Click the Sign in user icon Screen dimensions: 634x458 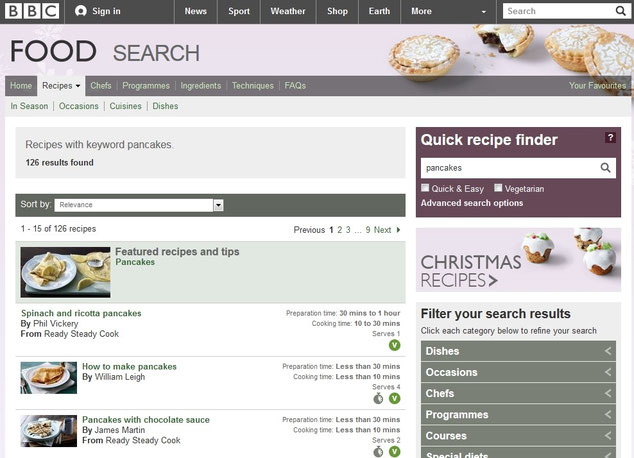pyautogui.click(x=81, y=11)
